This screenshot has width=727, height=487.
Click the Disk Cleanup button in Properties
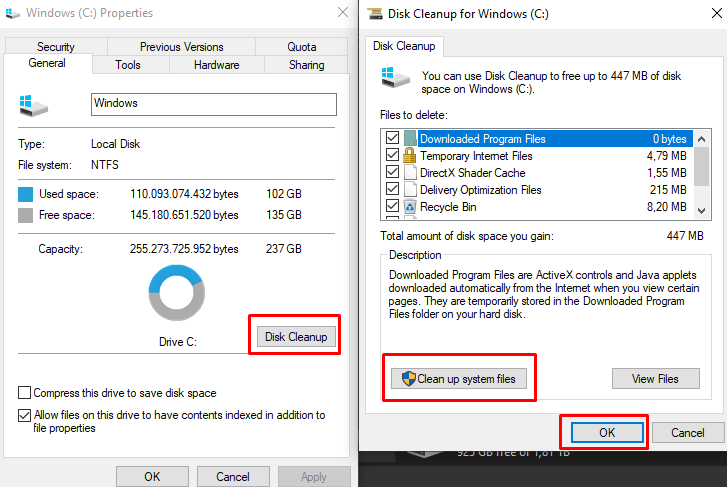coord(296,337)
